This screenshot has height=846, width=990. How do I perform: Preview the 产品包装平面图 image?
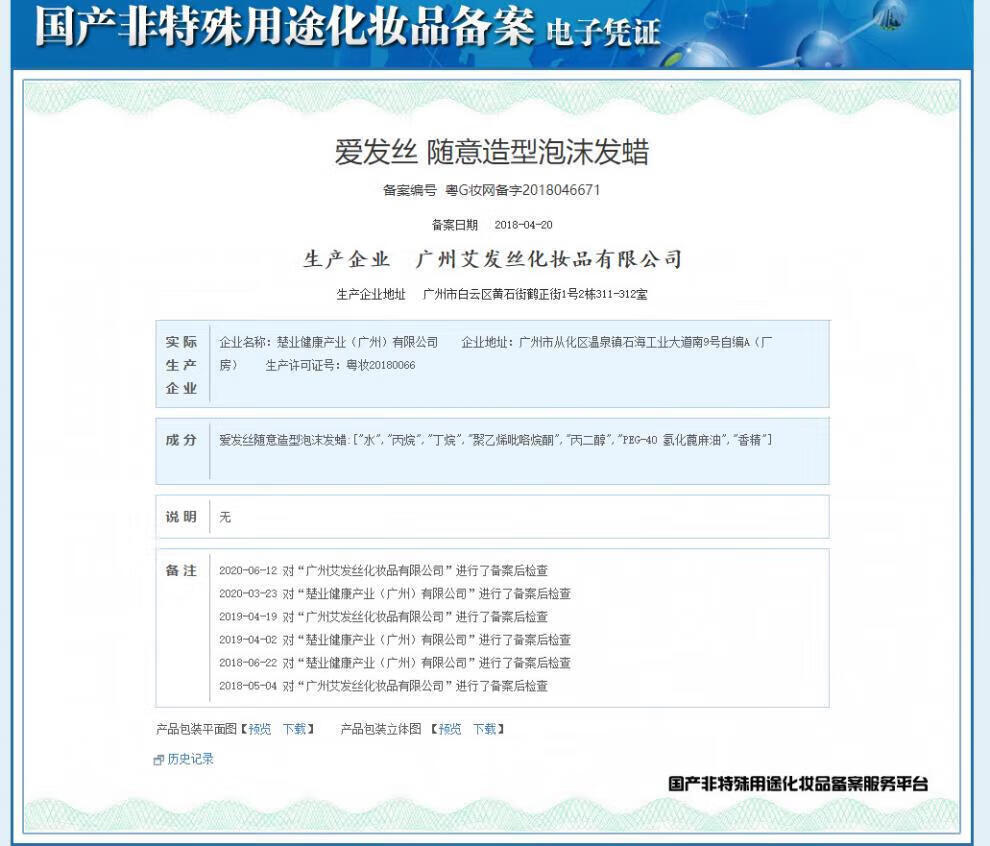pyautogui.click(x=259, y=729)
